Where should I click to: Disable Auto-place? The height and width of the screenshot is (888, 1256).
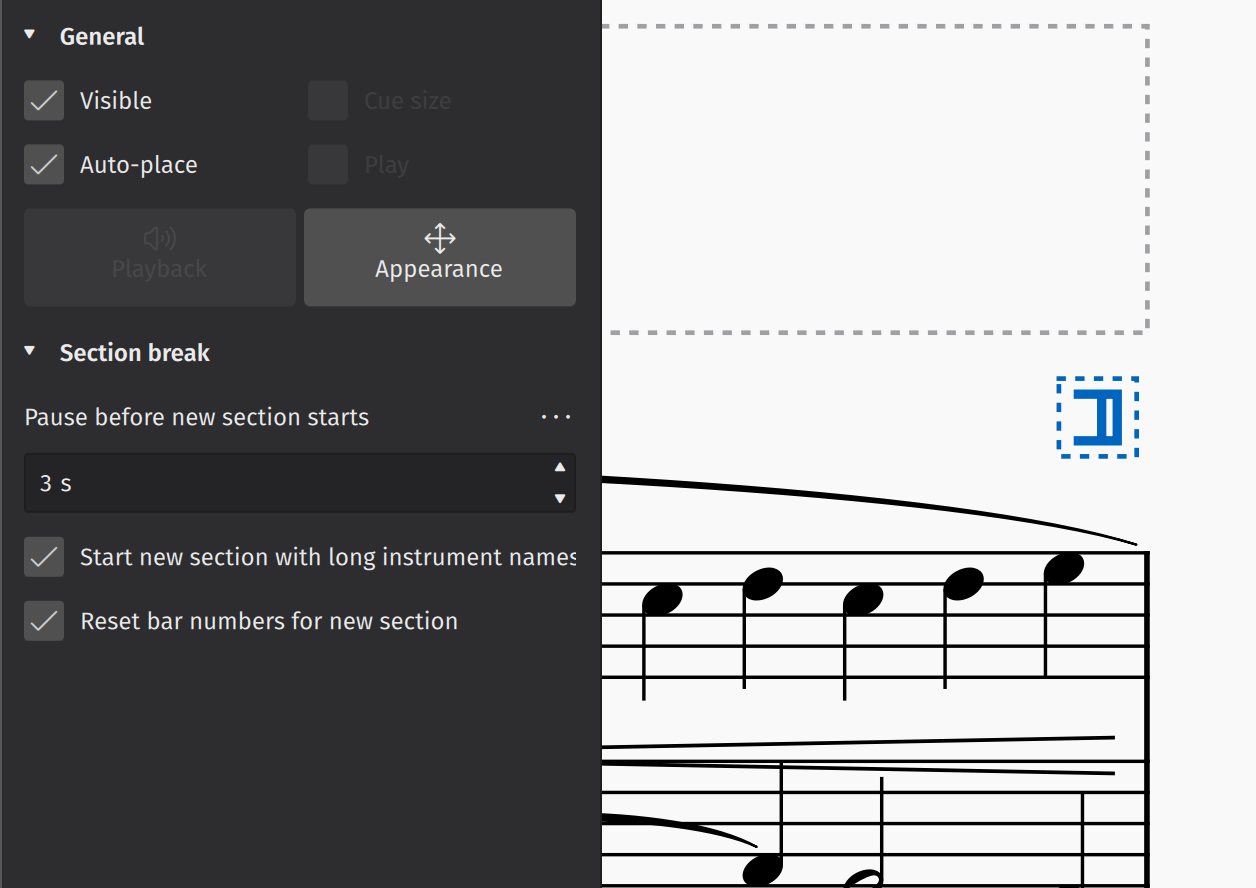point(43,164)
